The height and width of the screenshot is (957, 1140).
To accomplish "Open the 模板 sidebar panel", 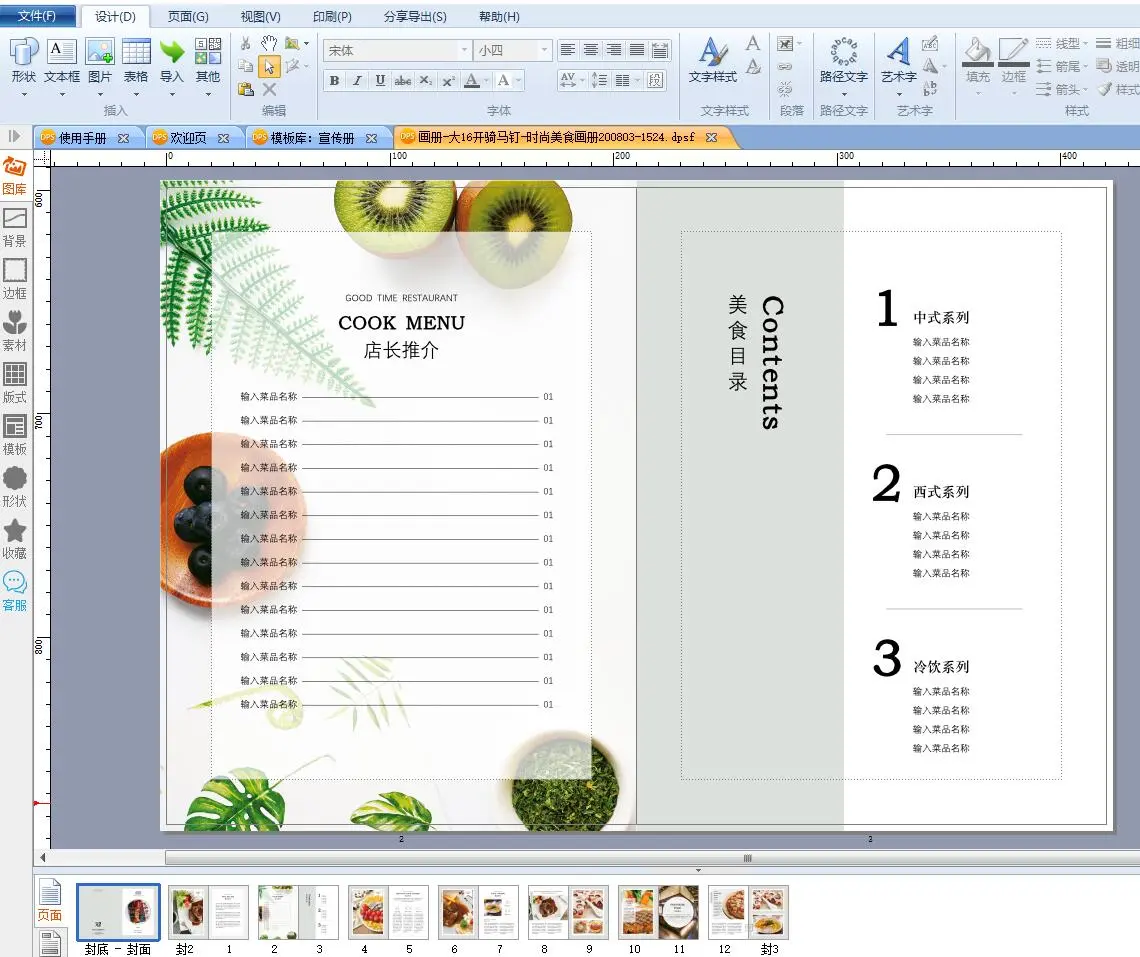I will (15, 436).
